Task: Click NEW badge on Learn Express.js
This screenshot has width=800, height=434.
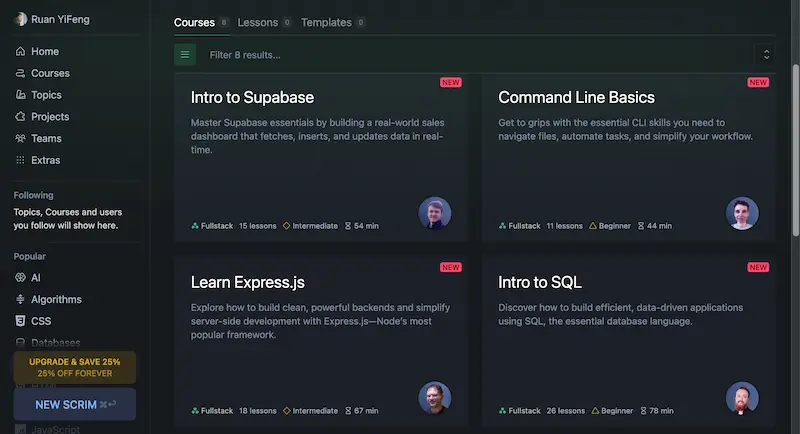Action: pos(451,267)
